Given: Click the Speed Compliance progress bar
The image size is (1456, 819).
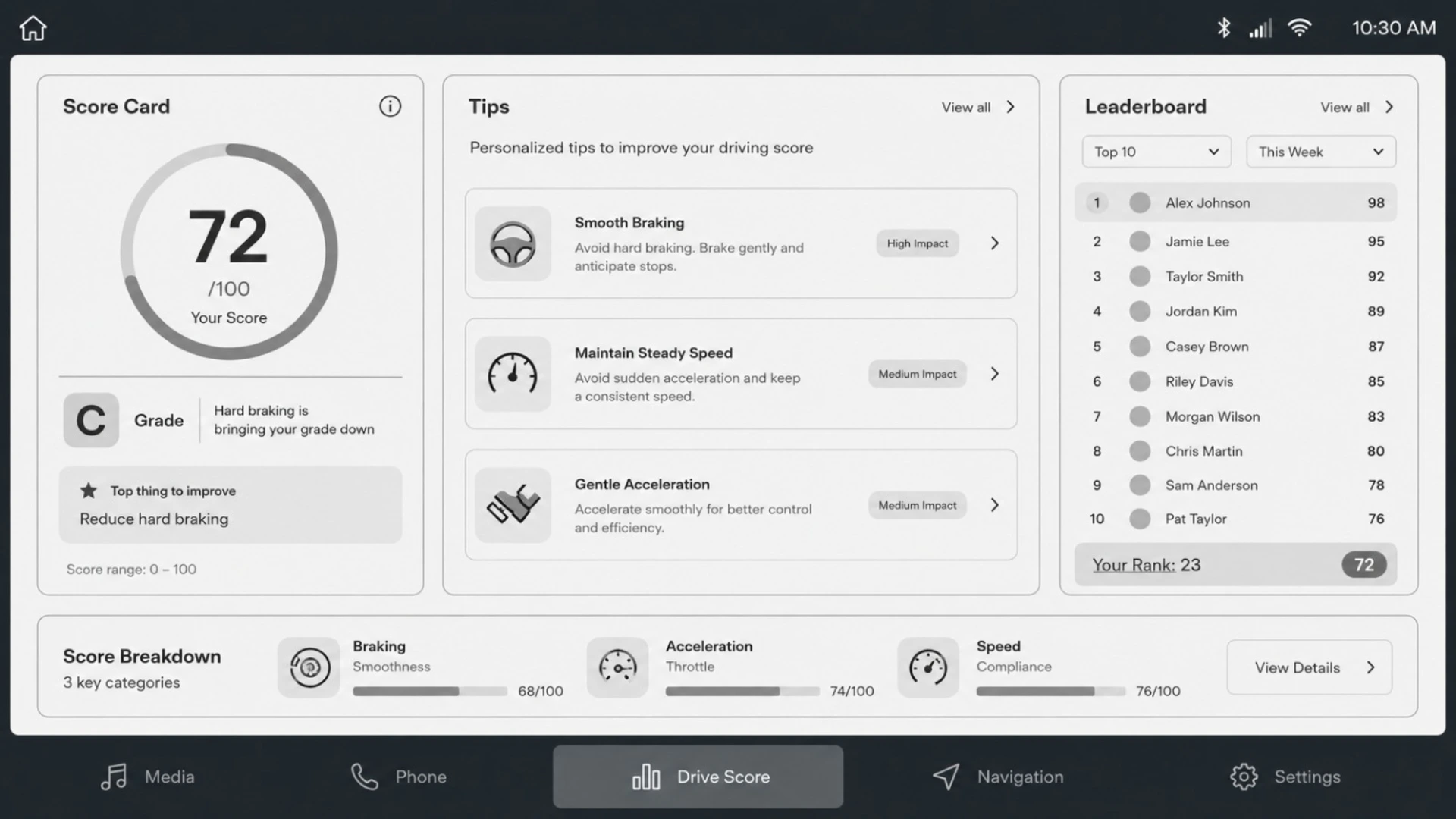Looking at the screenshot, I should (x=1051, y=691).
